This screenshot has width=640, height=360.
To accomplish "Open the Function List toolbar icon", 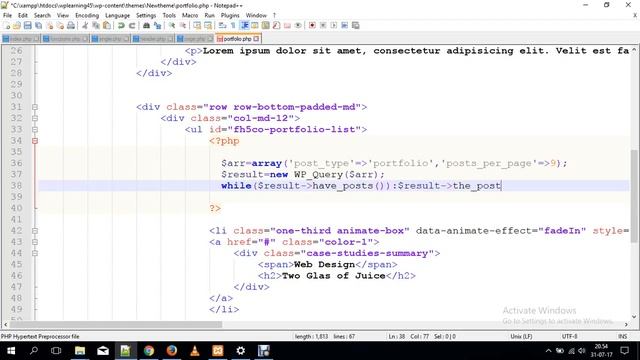I will (276, 25).
